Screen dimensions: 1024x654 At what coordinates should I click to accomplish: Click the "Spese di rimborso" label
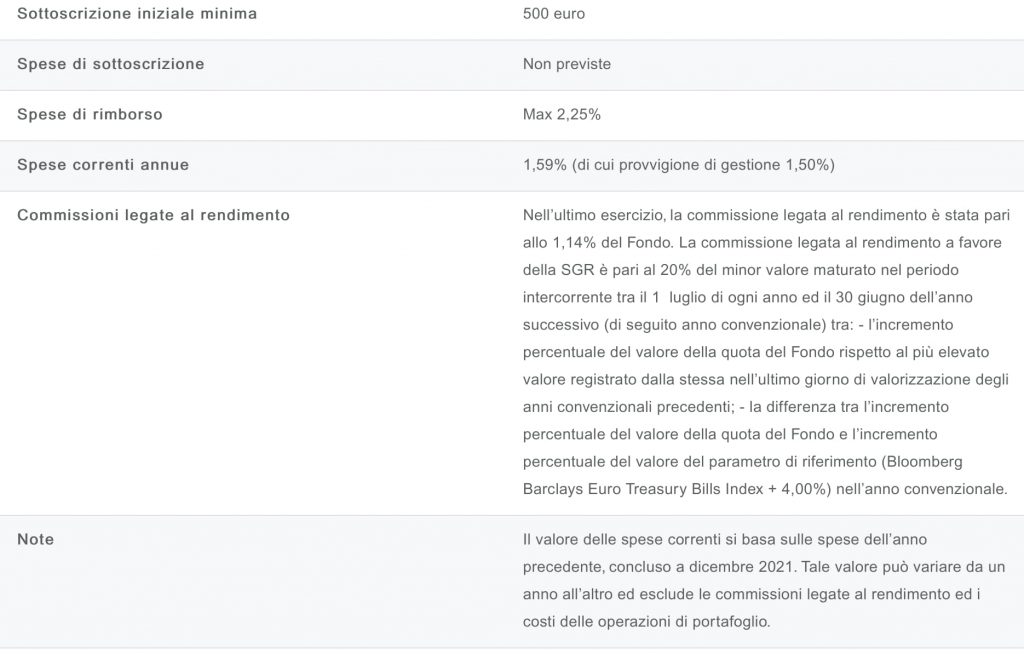90,114
